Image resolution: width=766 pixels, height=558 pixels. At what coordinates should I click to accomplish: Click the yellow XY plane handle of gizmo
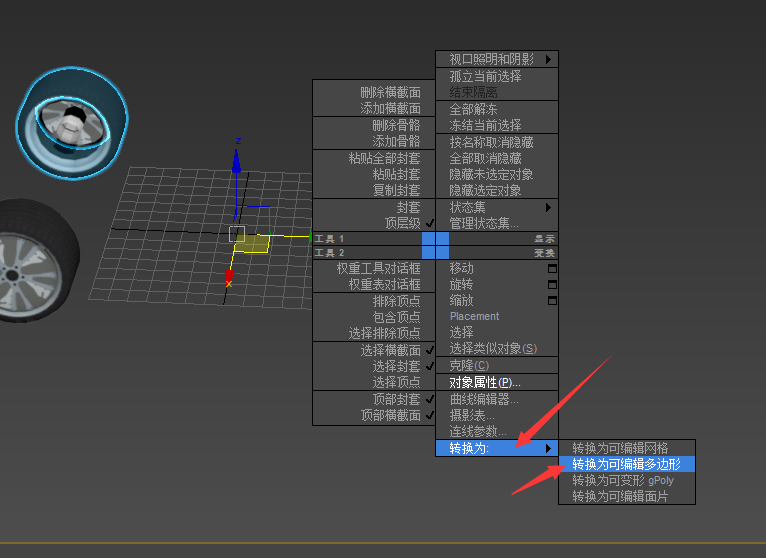click(254, 243)
